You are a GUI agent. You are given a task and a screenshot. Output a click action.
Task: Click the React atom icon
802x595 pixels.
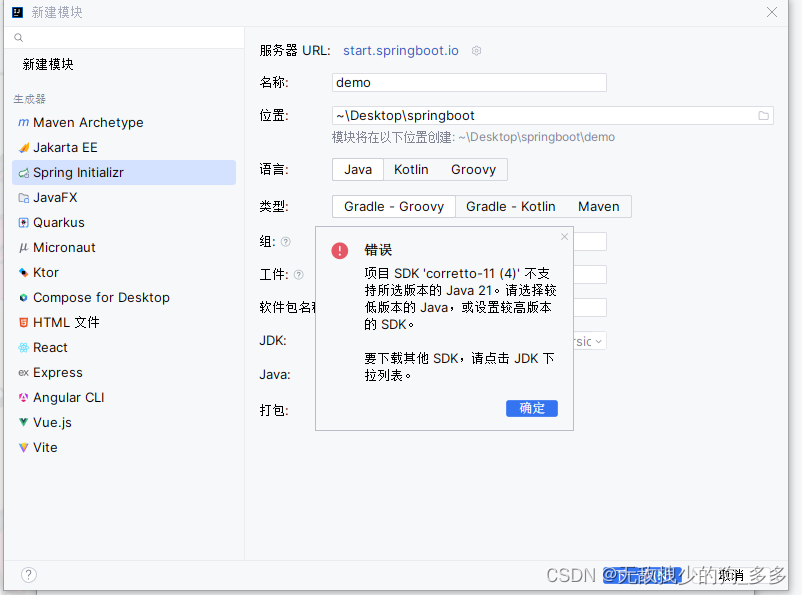(24, 348)
